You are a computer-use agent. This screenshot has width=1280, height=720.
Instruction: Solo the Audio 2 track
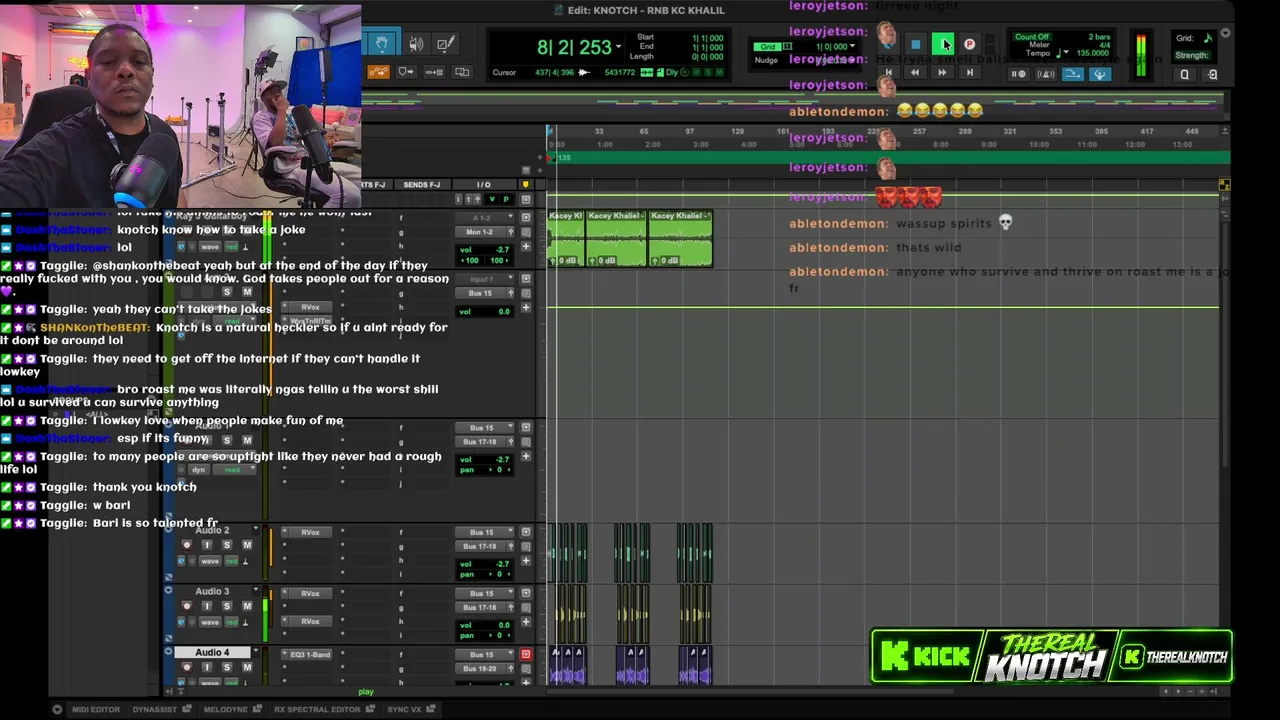(x=227, y=545)
